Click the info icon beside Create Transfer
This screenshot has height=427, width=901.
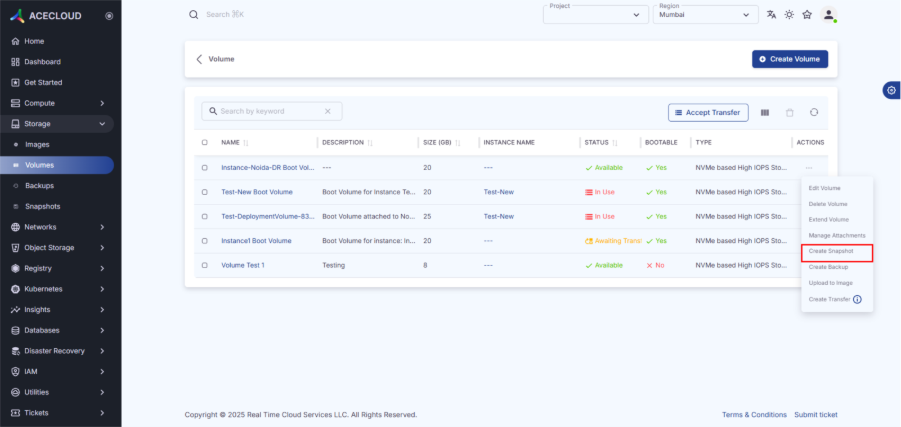(x=857, y=299)
